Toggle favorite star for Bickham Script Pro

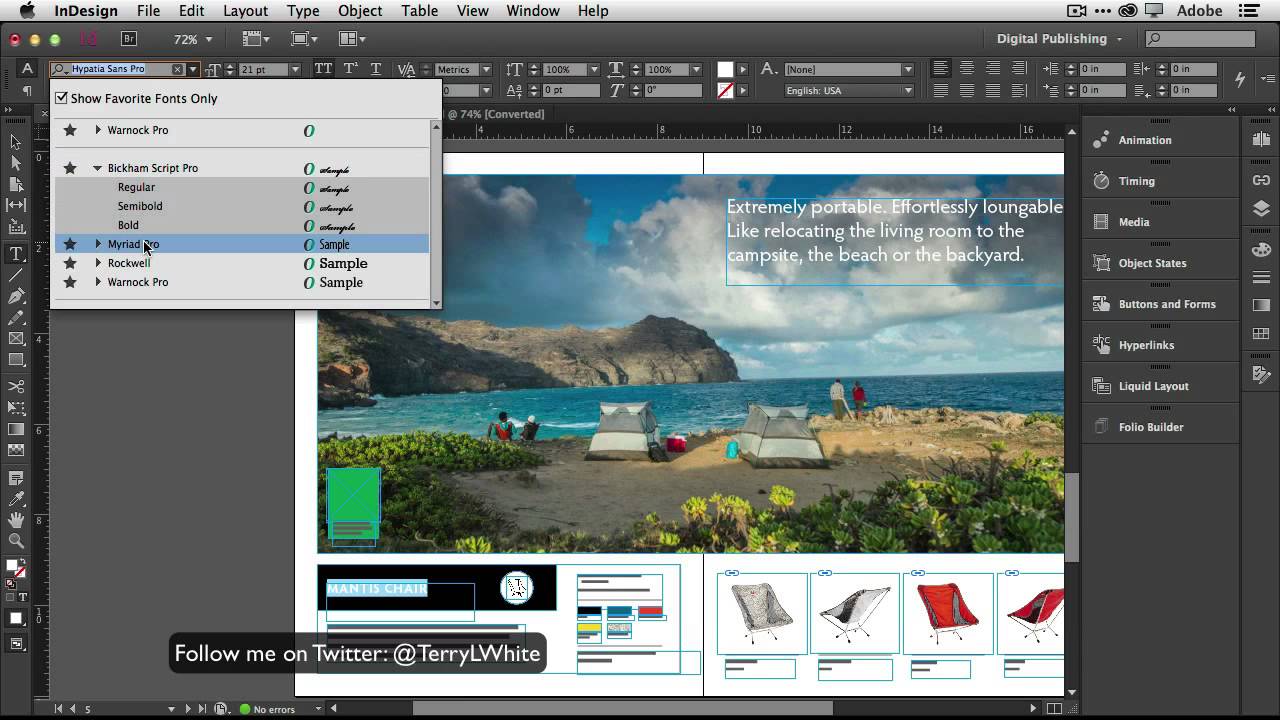(x=70, y=168)
